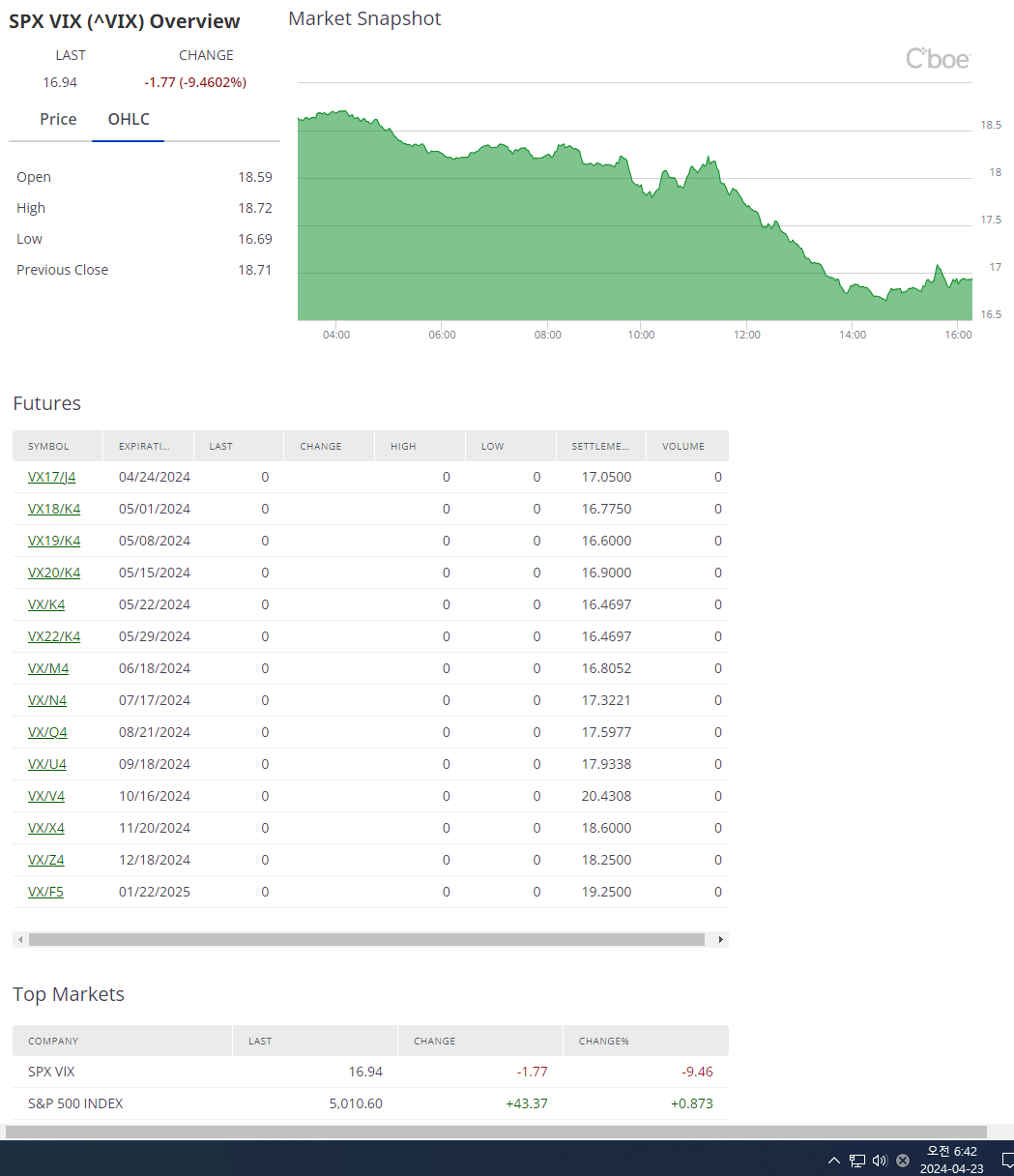Image resolution: width=1014 pixels, height=1176 pixels.
Task: Open the VX/Q4 futures link
Action: pos(47,732)
